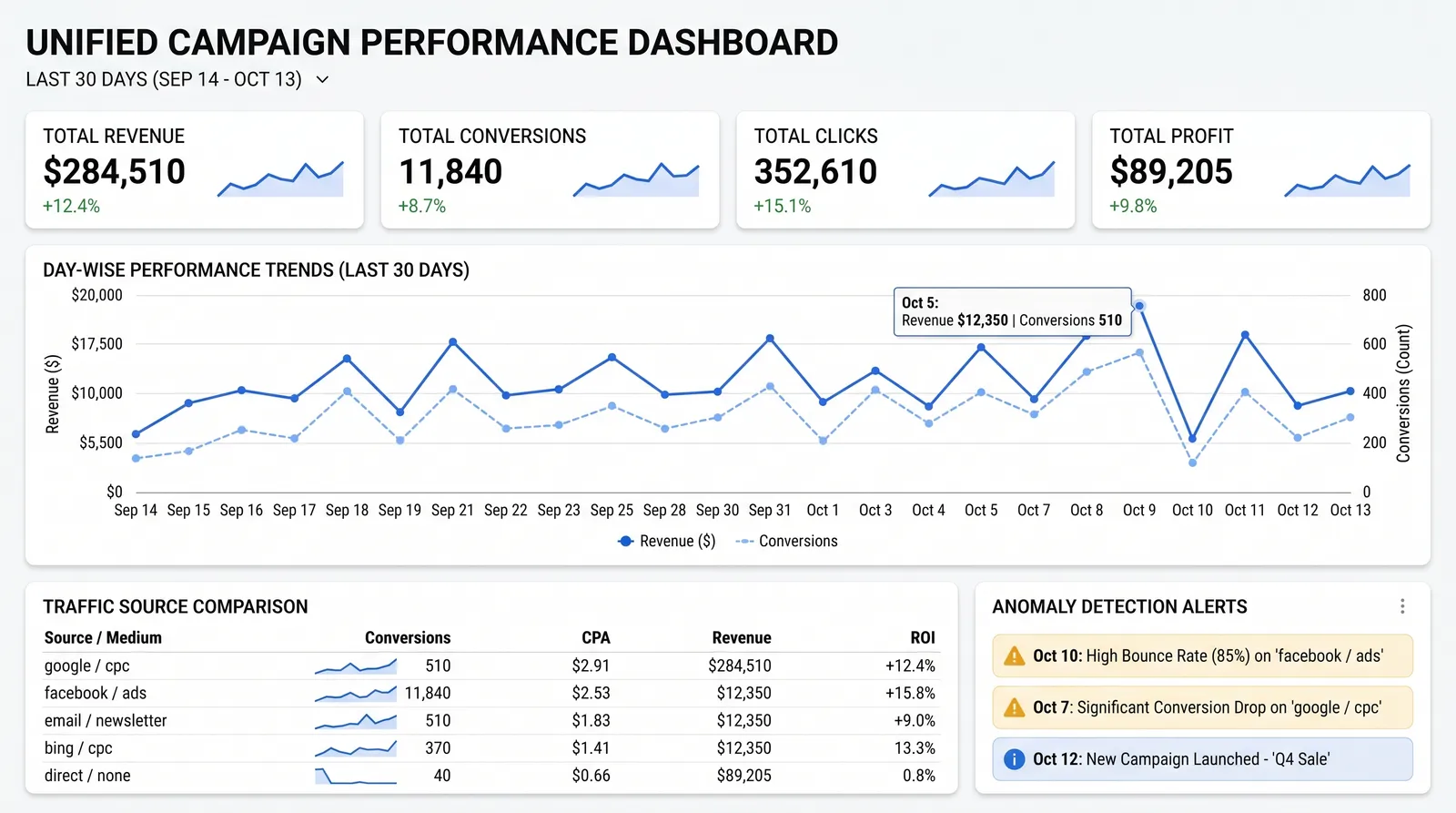Open the Oct 7 Significant Conversion Drop alert
This screenshot has height=813, width=1456.
1202,707
